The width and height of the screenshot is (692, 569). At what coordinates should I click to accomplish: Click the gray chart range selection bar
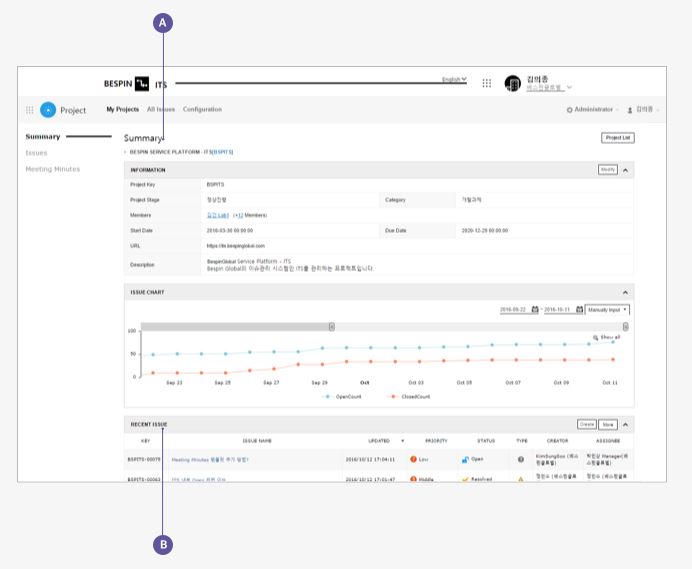coord(235,327)
